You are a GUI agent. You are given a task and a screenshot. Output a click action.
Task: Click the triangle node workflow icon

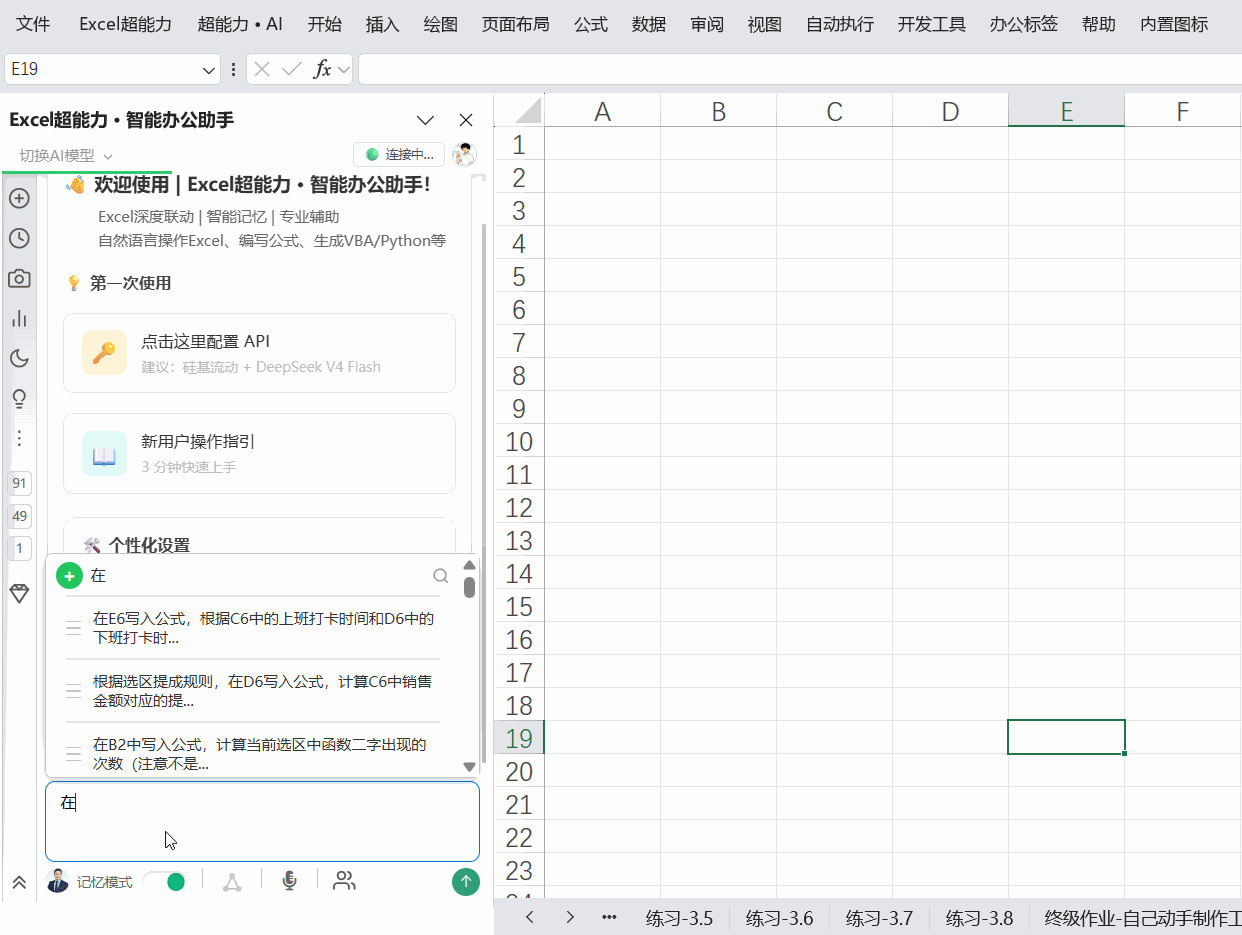[x=231, y=881]
